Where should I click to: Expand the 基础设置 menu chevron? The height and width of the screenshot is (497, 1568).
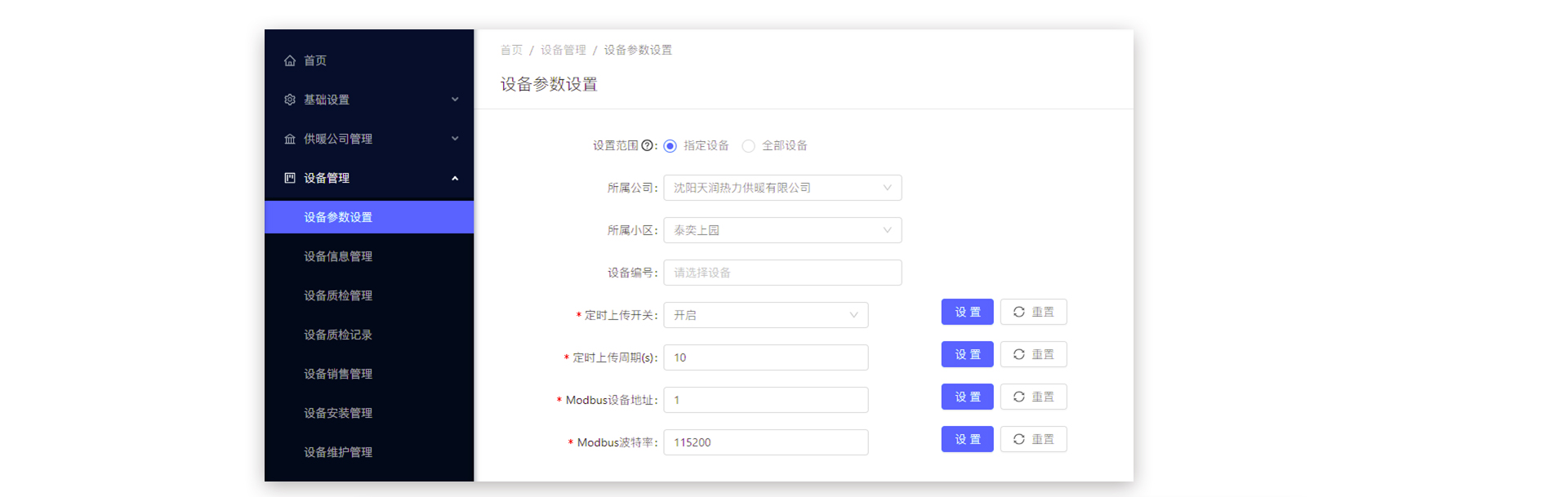pos(455,100)
